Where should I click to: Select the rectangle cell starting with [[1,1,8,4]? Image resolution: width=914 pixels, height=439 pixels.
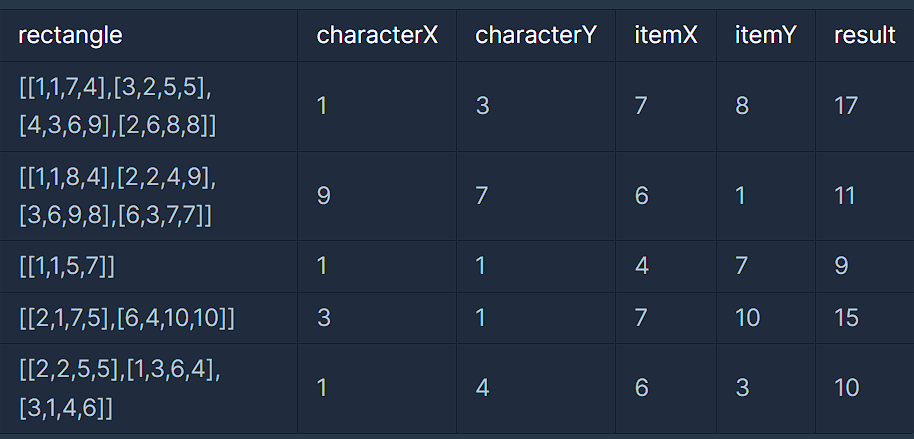[149, 196]
